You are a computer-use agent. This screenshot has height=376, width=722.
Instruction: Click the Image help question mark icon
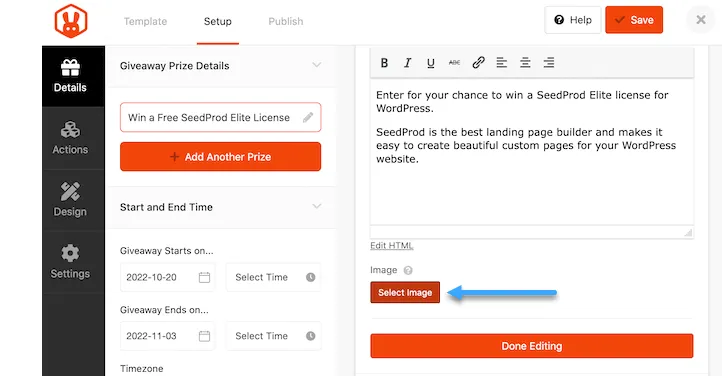pyautogui.click(x=408, y=270)
